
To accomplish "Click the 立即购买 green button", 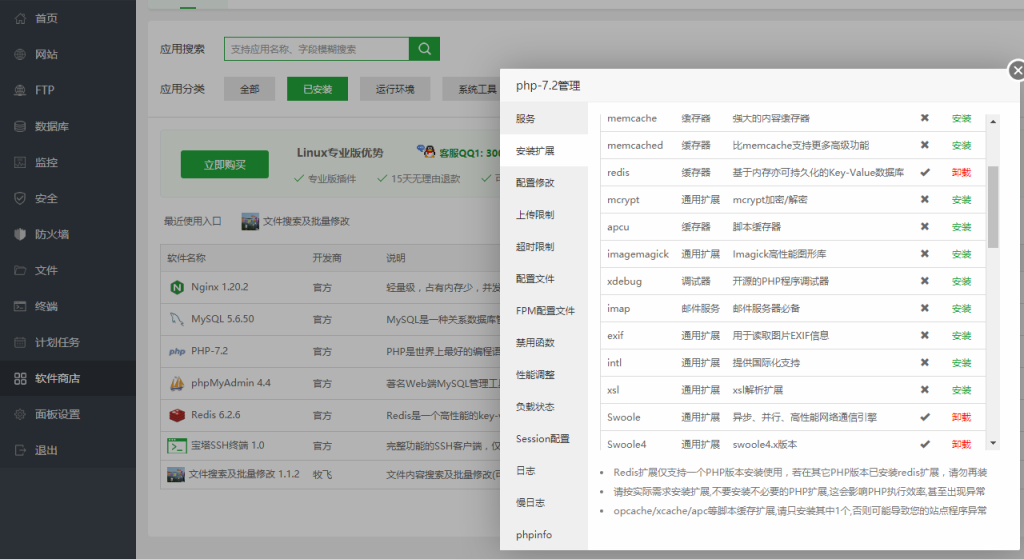I will [224, 165].
